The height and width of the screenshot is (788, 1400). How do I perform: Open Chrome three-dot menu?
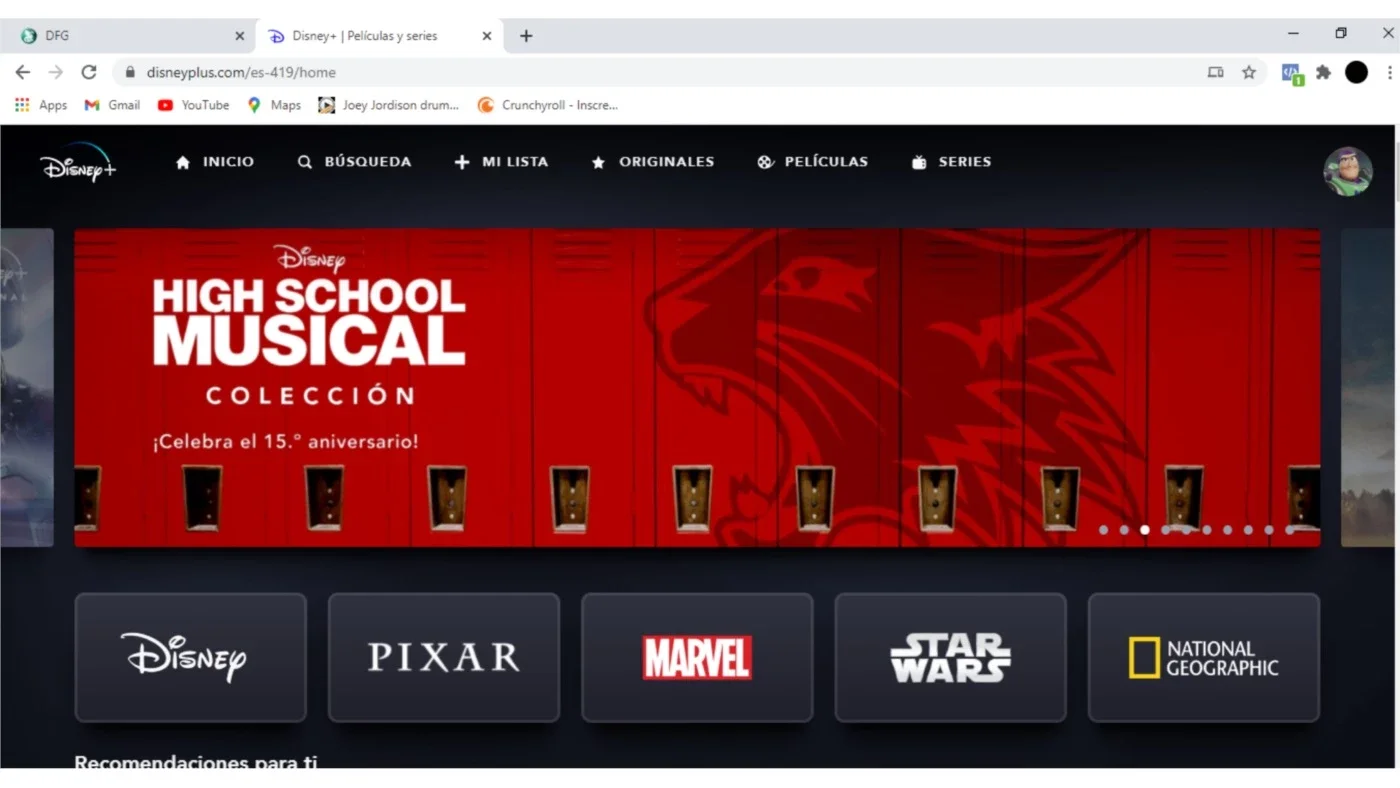(x=1390, y=72)
